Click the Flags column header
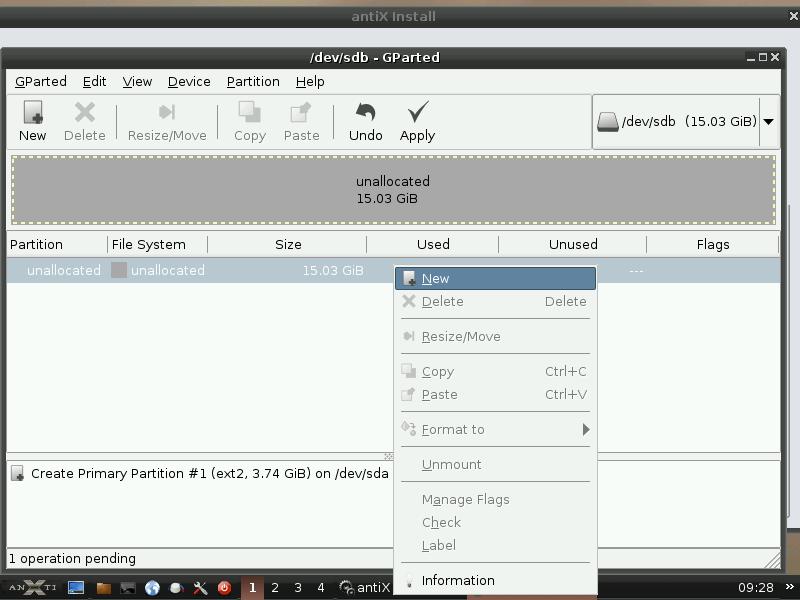This screenshot has width=800, height=600. (x=713, y=244)
